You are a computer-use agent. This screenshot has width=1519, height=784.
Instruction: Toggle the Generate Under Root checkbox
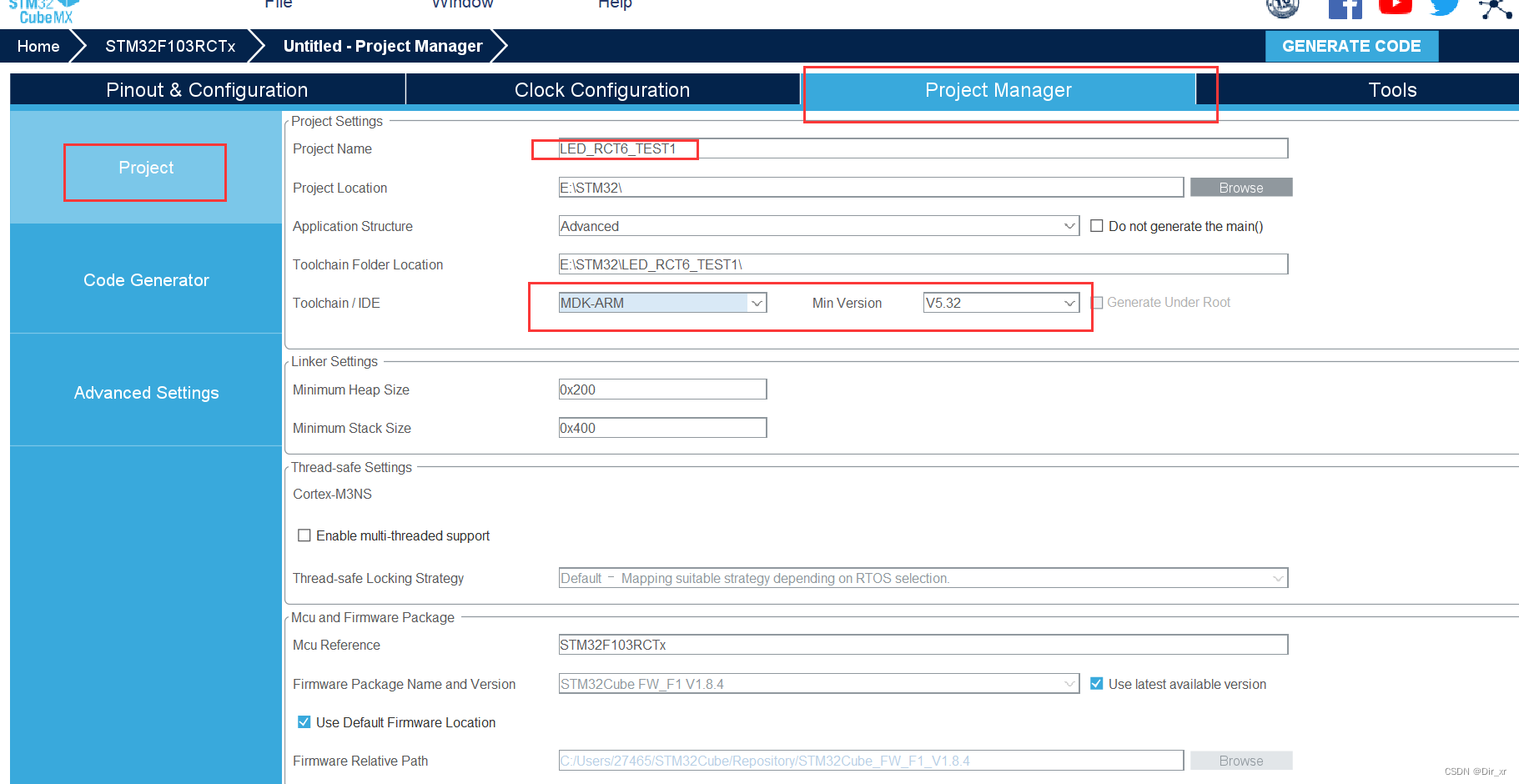1097,303
